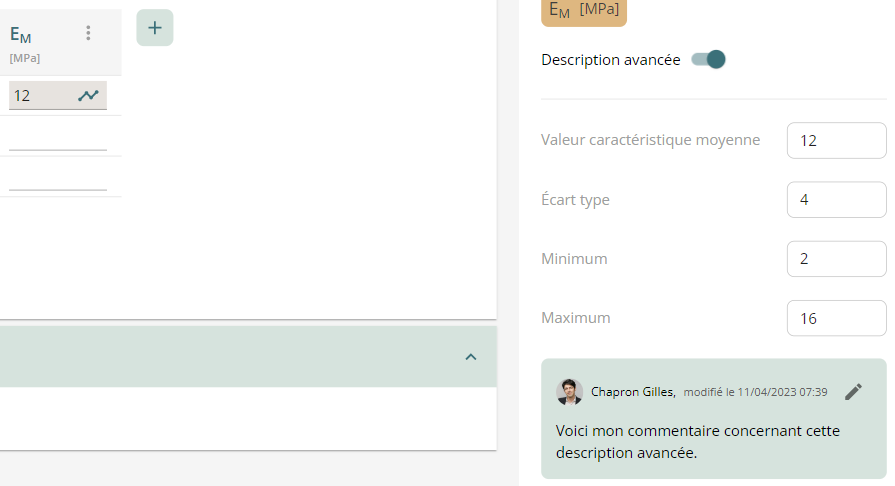Select the EM cell containing value 12
This screenshot has height=486, width=895.
pos(42,96)
